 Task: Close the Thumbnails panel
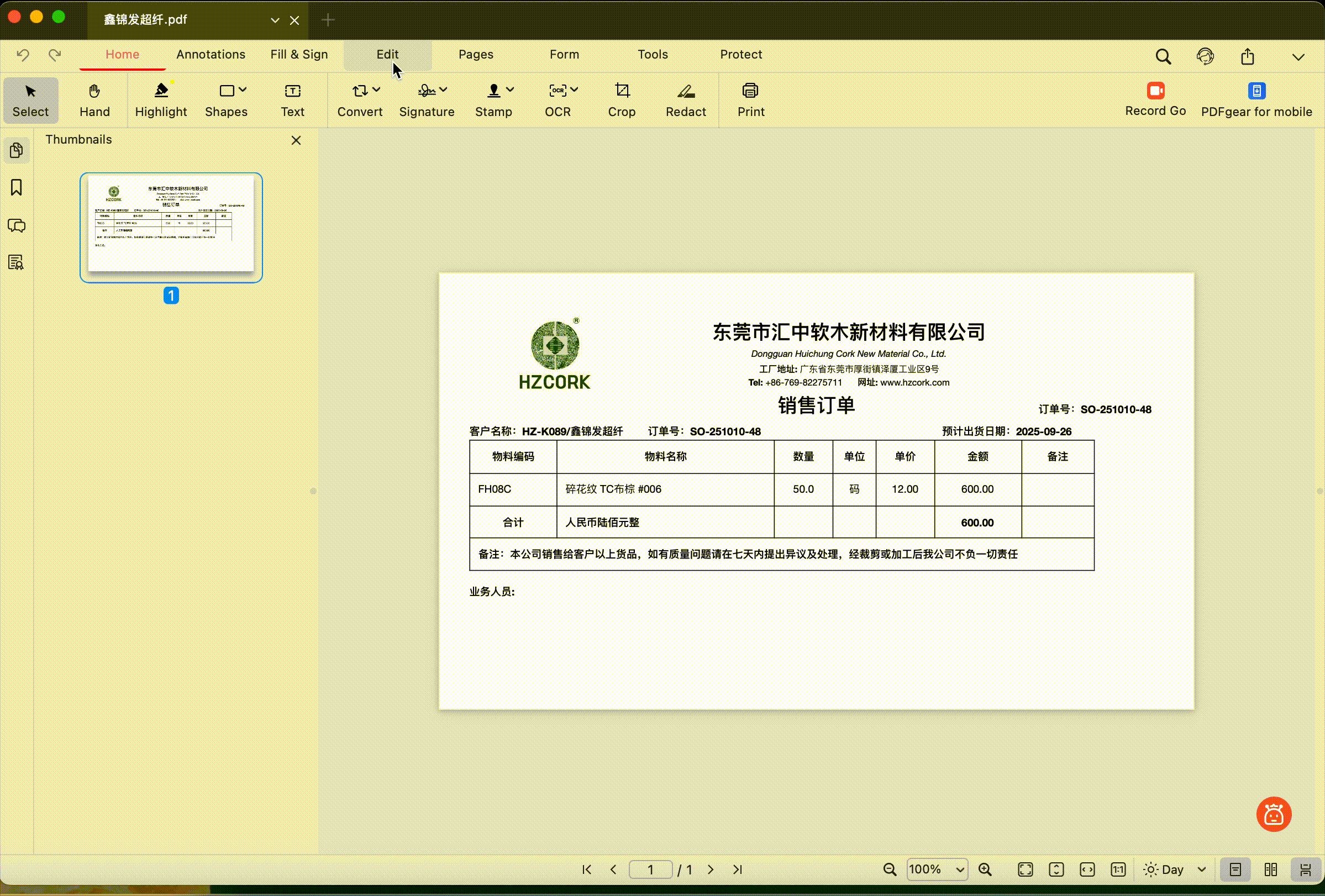coord(296,140)
